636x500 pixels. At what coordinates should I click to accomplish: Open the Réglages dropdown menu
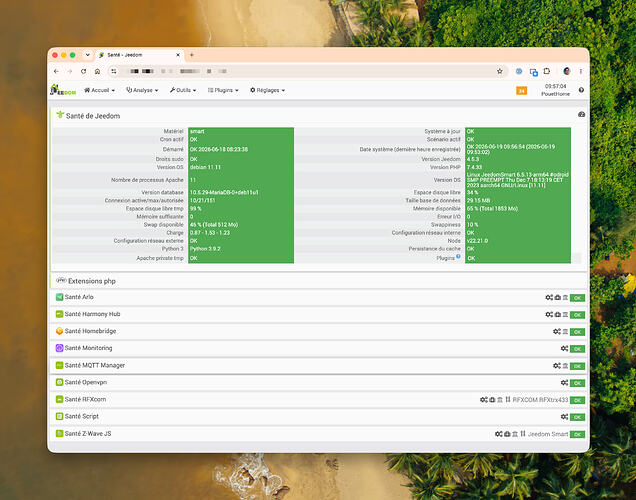pyautogui.click(x=267, y=90)
